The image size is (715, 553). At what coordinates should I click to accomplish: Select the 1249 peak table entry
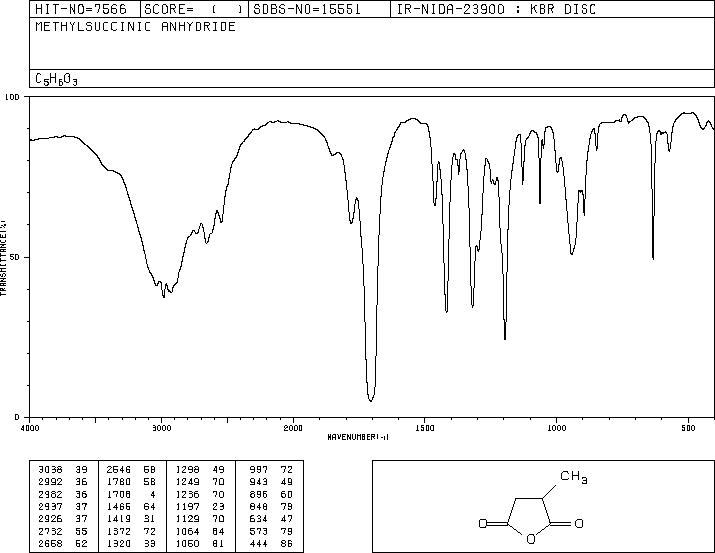point(187,482)
